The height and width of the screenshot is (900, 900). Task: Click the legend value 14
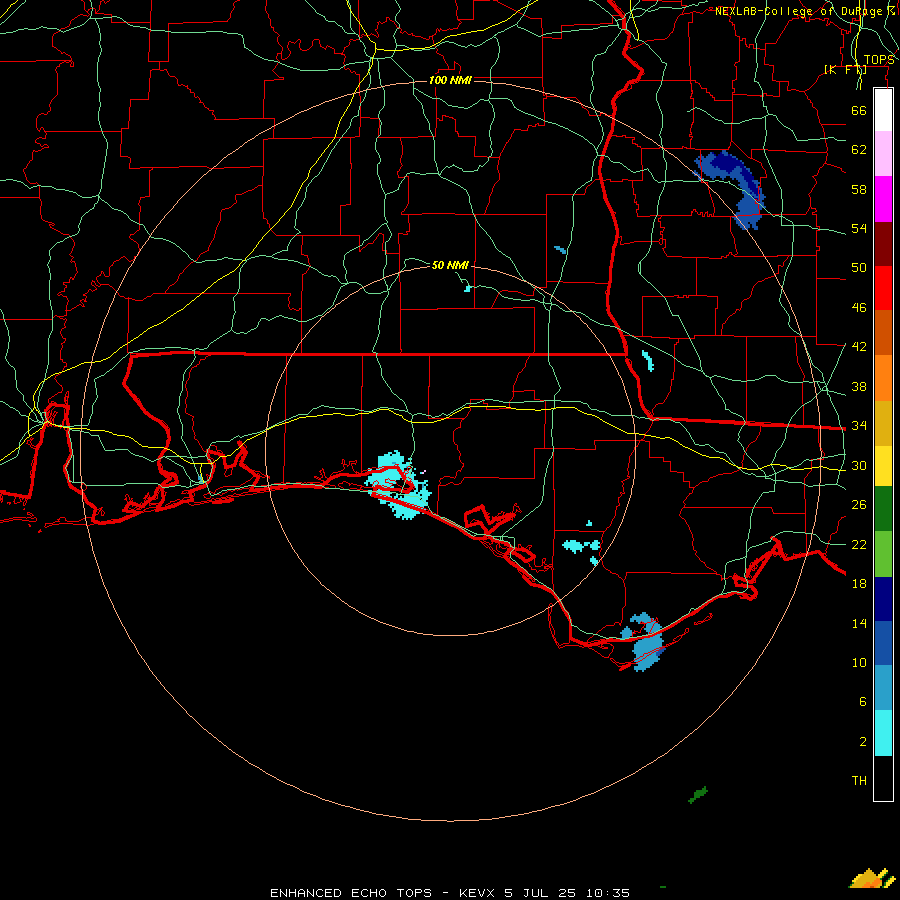pos(859,624)
